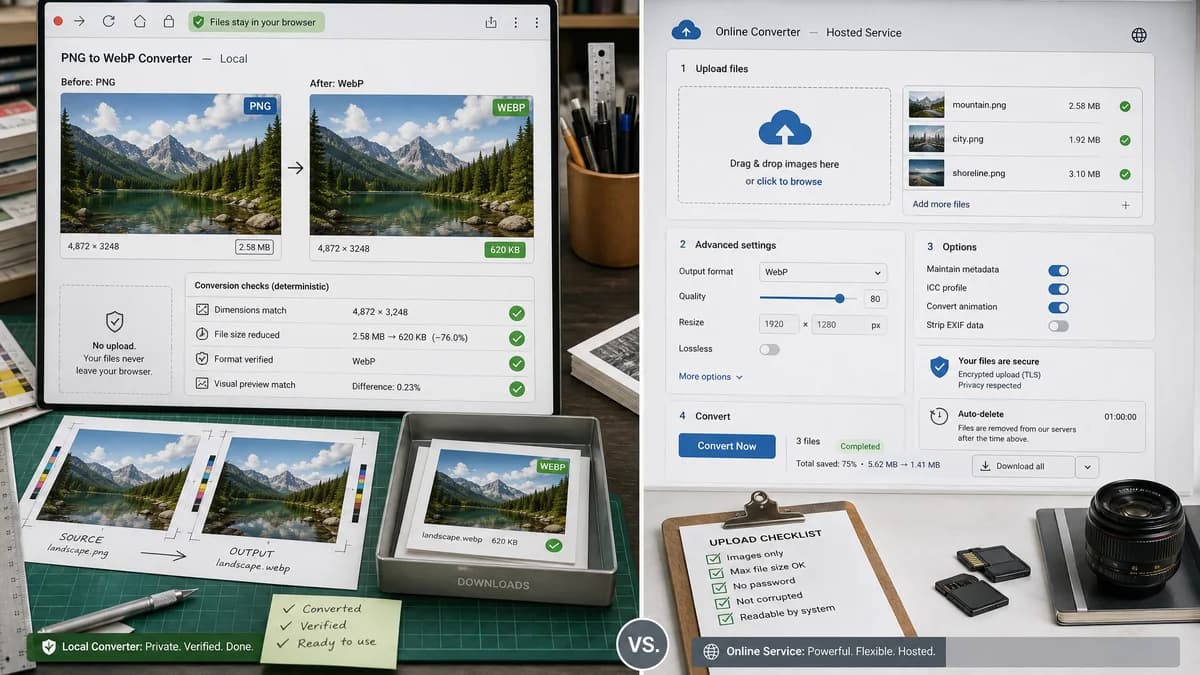The height and width of the screenshot is (675, 1200).
Task: Click the 'Your files are secure' shield icon
Action: 939,367
